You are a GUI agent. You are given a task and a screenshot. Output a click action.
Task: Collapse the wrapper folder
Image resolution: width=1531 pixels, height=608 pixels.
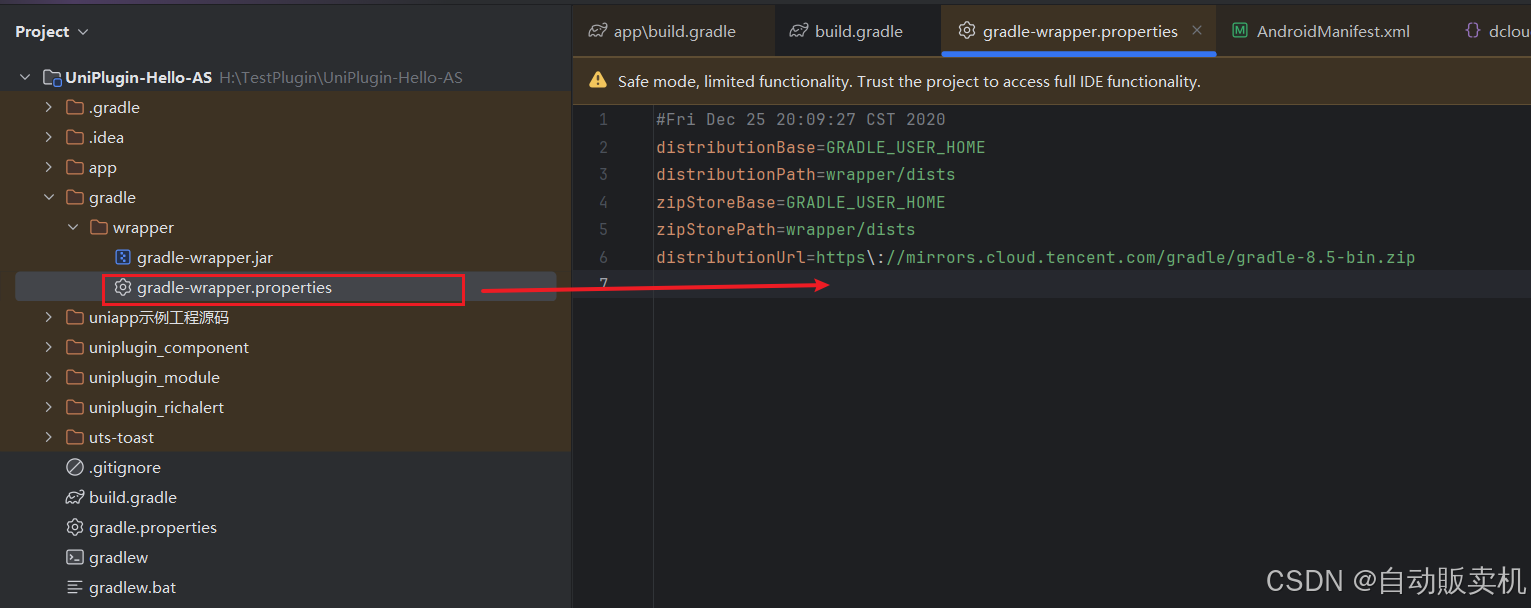72,227
